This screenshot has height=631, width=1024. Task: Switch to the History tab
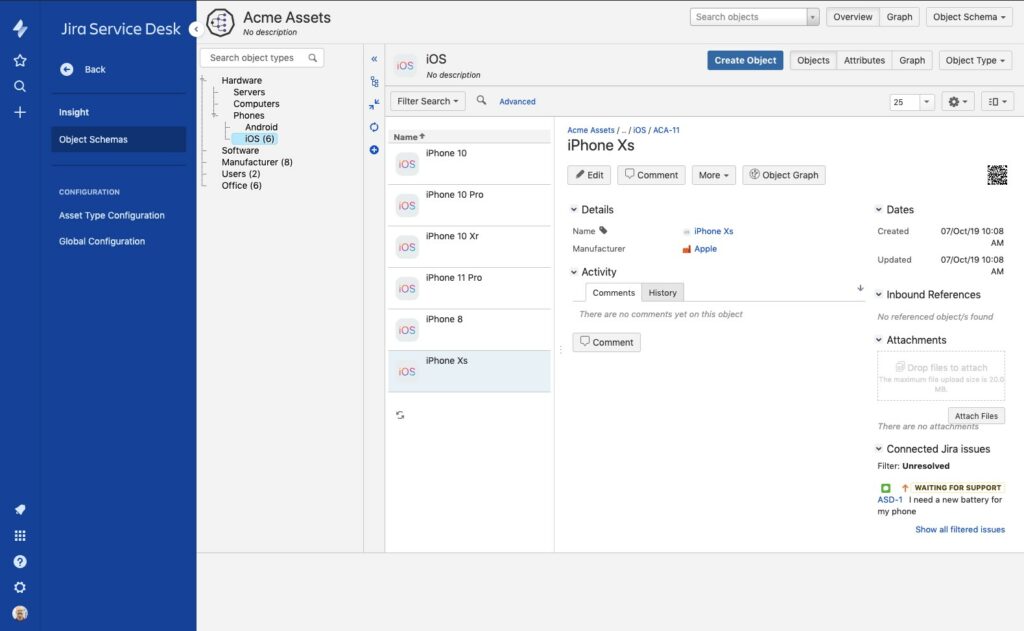point(662,293)
